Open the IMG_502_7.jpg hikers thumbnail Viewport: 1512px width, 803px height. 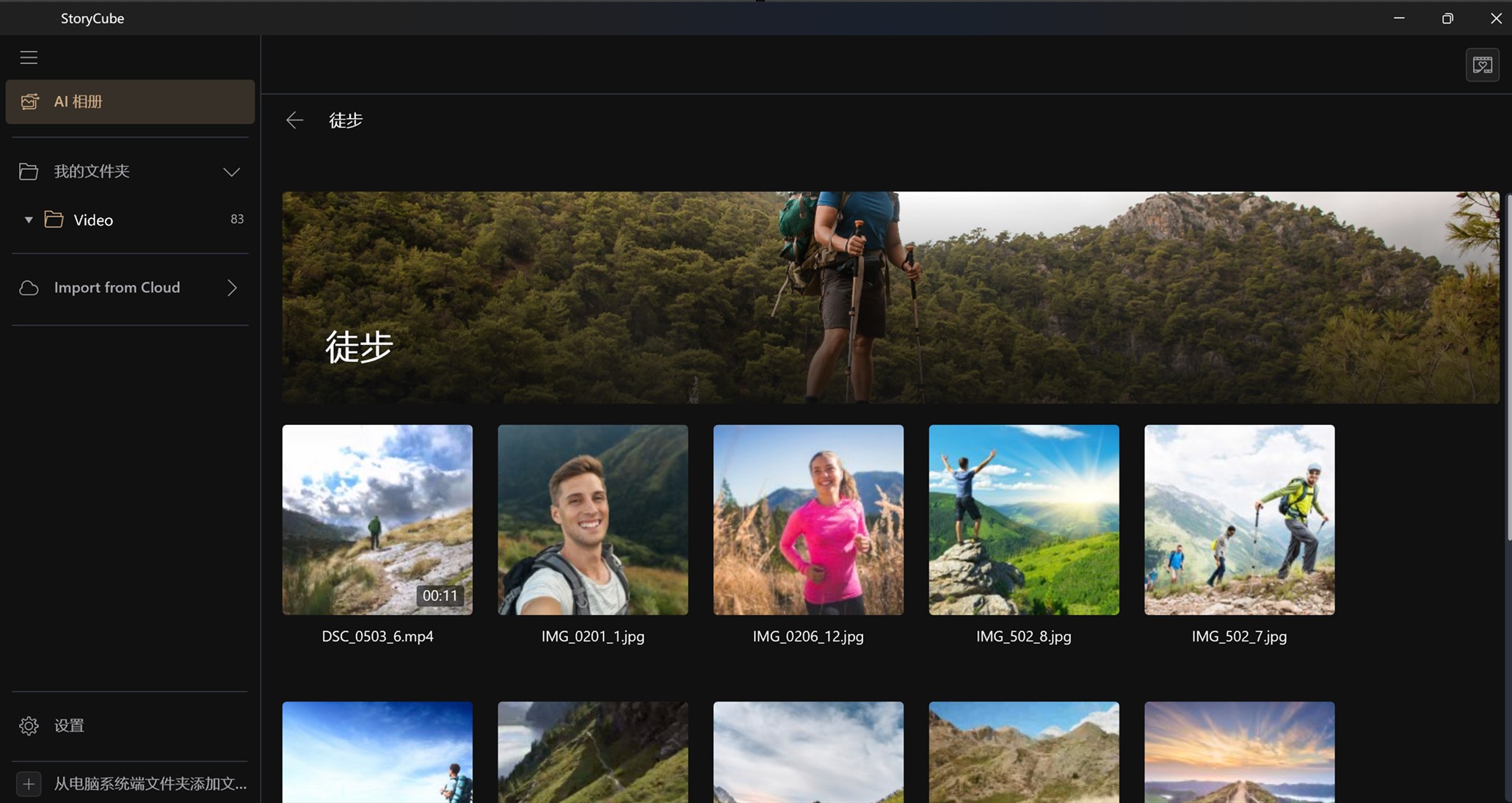click(x=1240, y=520)
